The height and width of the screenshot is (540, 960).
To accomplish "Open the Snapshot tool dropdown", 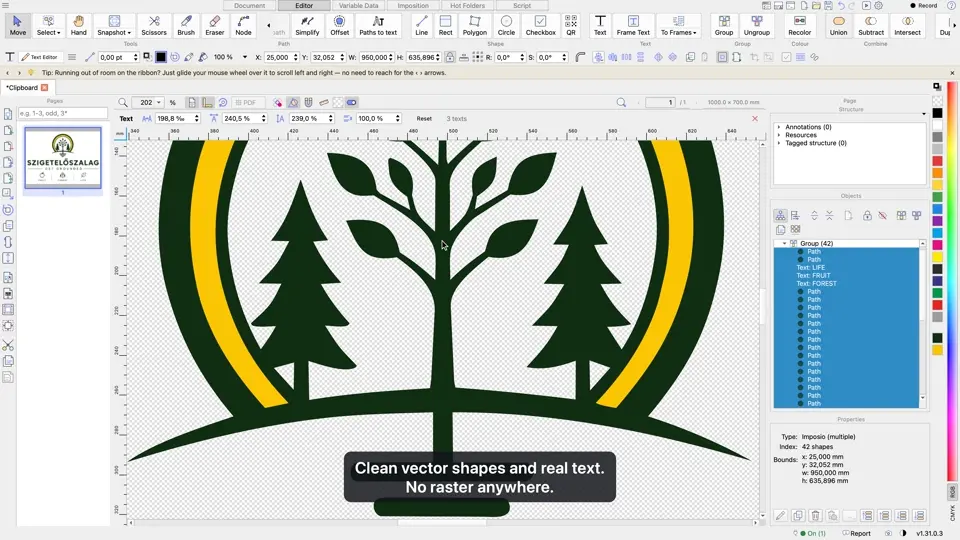I will [114, 25].
